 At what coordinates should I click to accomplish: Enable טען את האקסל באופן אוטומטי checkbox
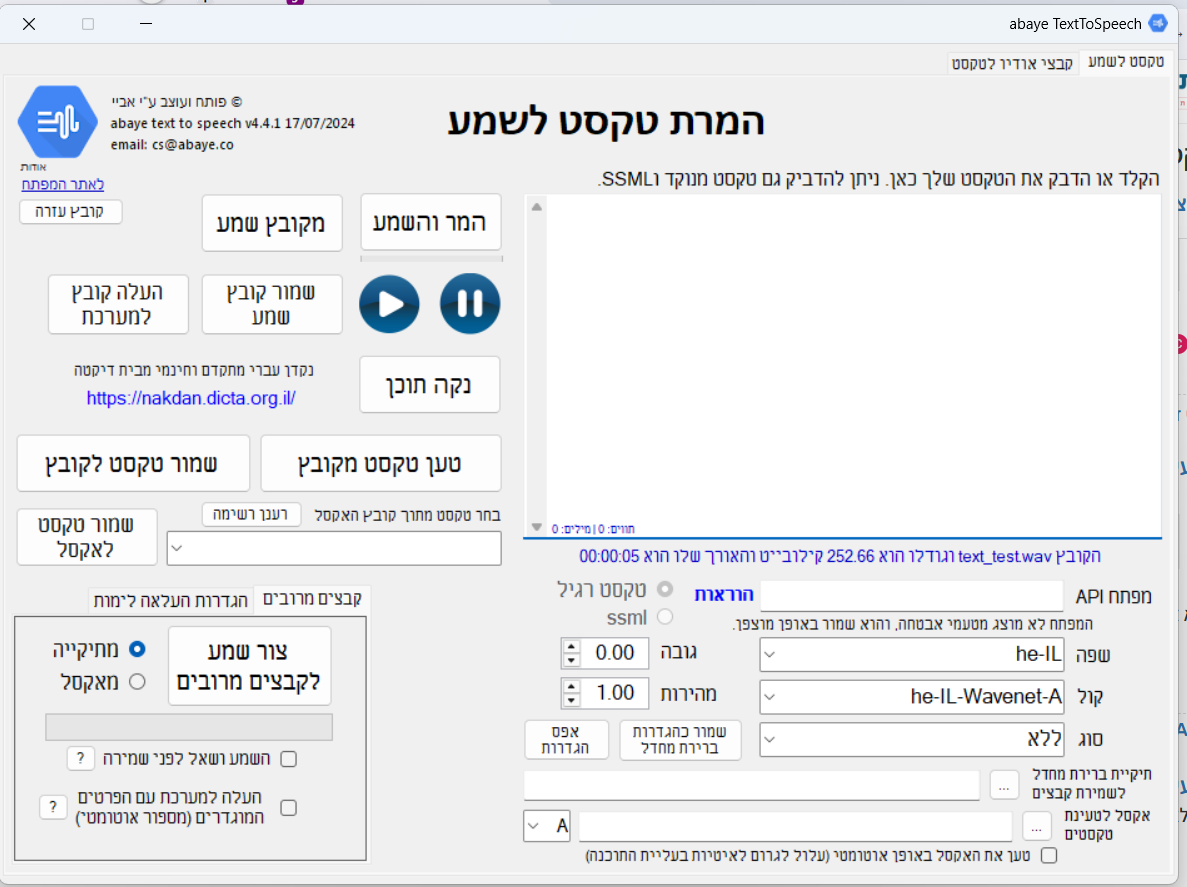coord(1048,855)
